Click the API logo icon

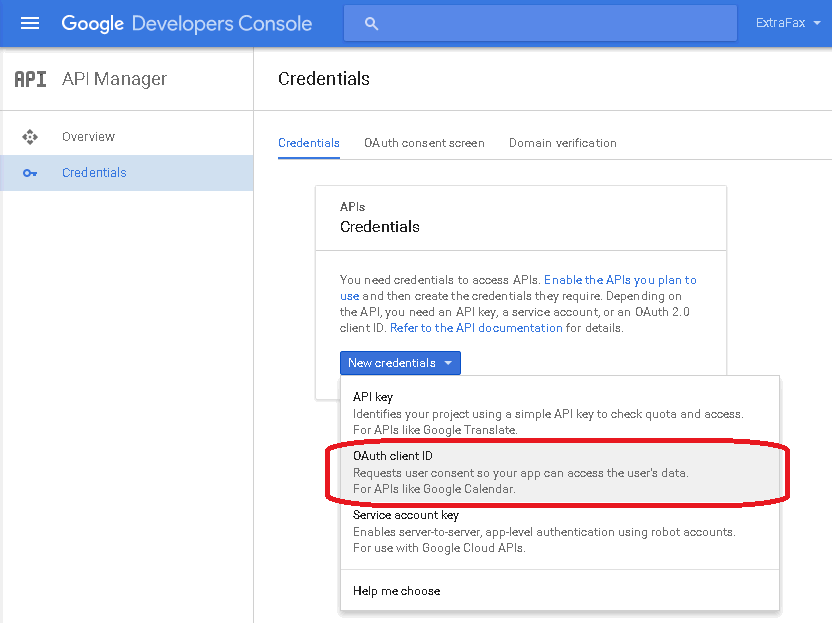(30, 79)
